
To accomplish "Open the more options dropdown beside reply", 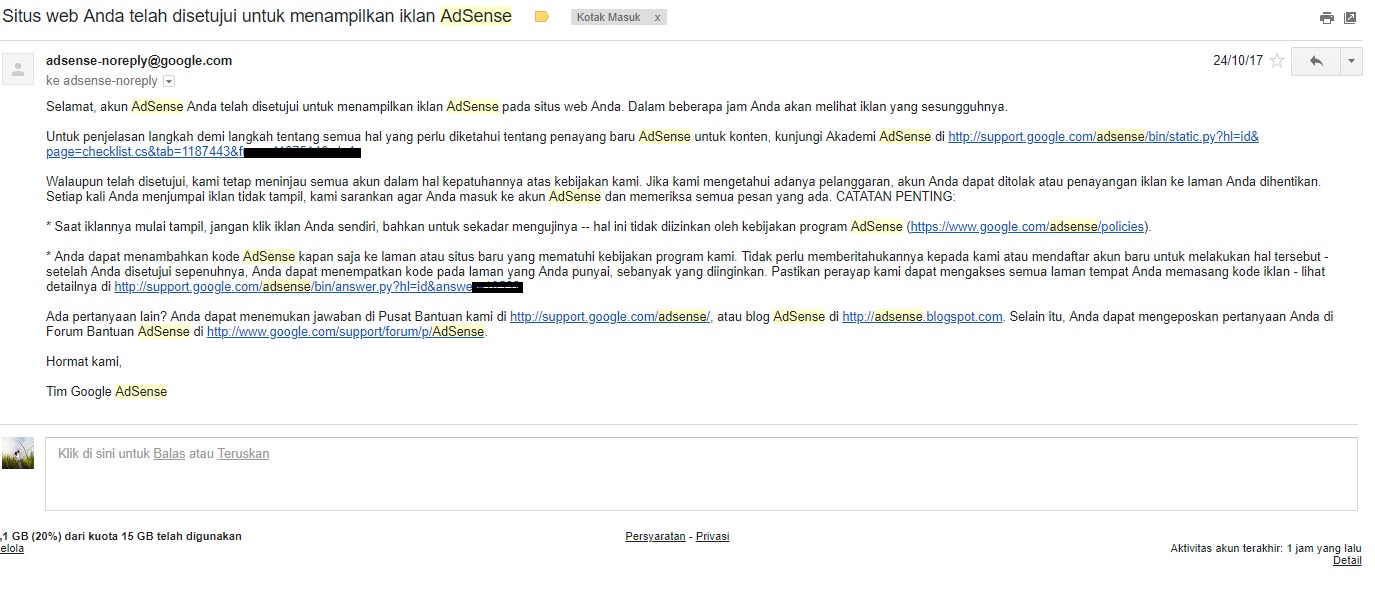I will click(x=1351, y=61).
